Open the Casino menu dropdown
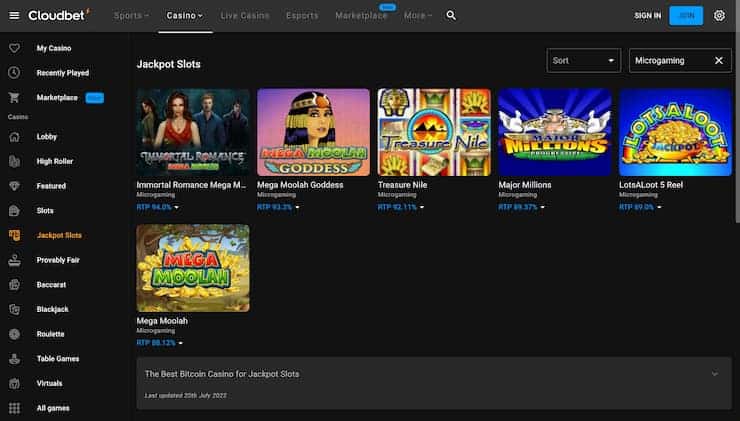The image size is (740, 421). 185,16
